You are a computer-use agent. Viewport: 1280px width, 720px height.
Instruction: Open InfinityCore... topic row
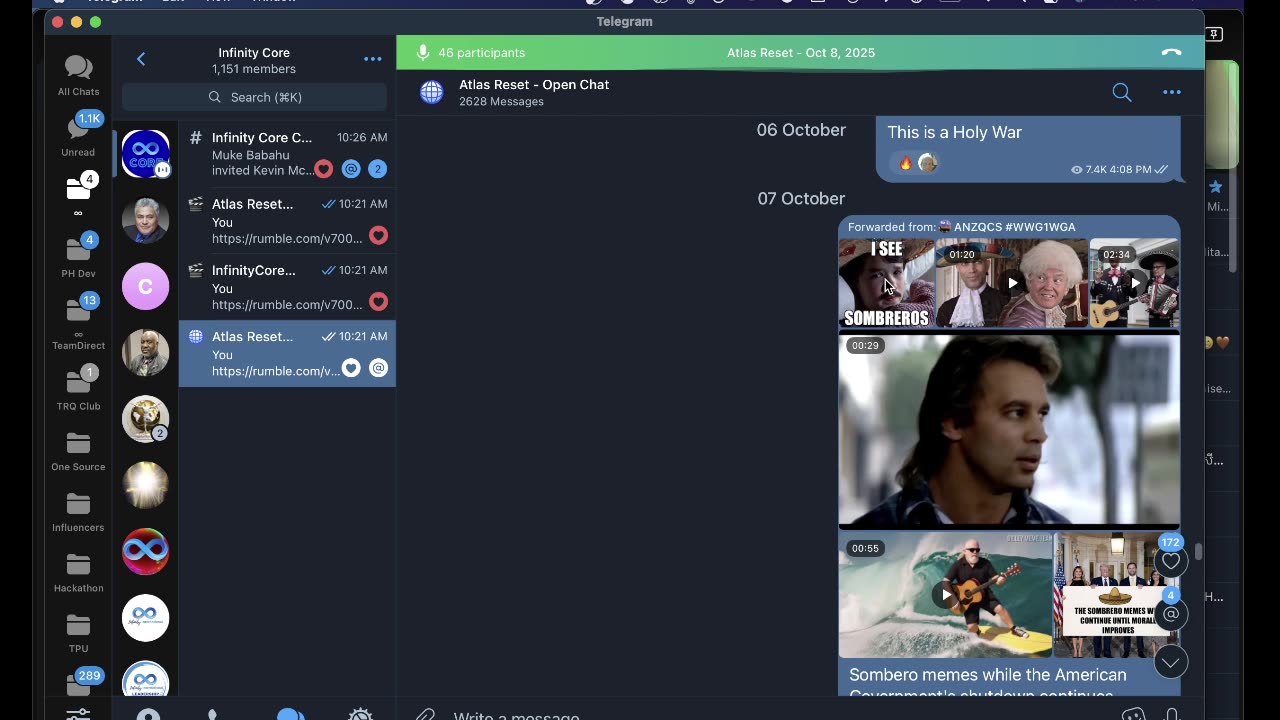click(x=287, y=287)
